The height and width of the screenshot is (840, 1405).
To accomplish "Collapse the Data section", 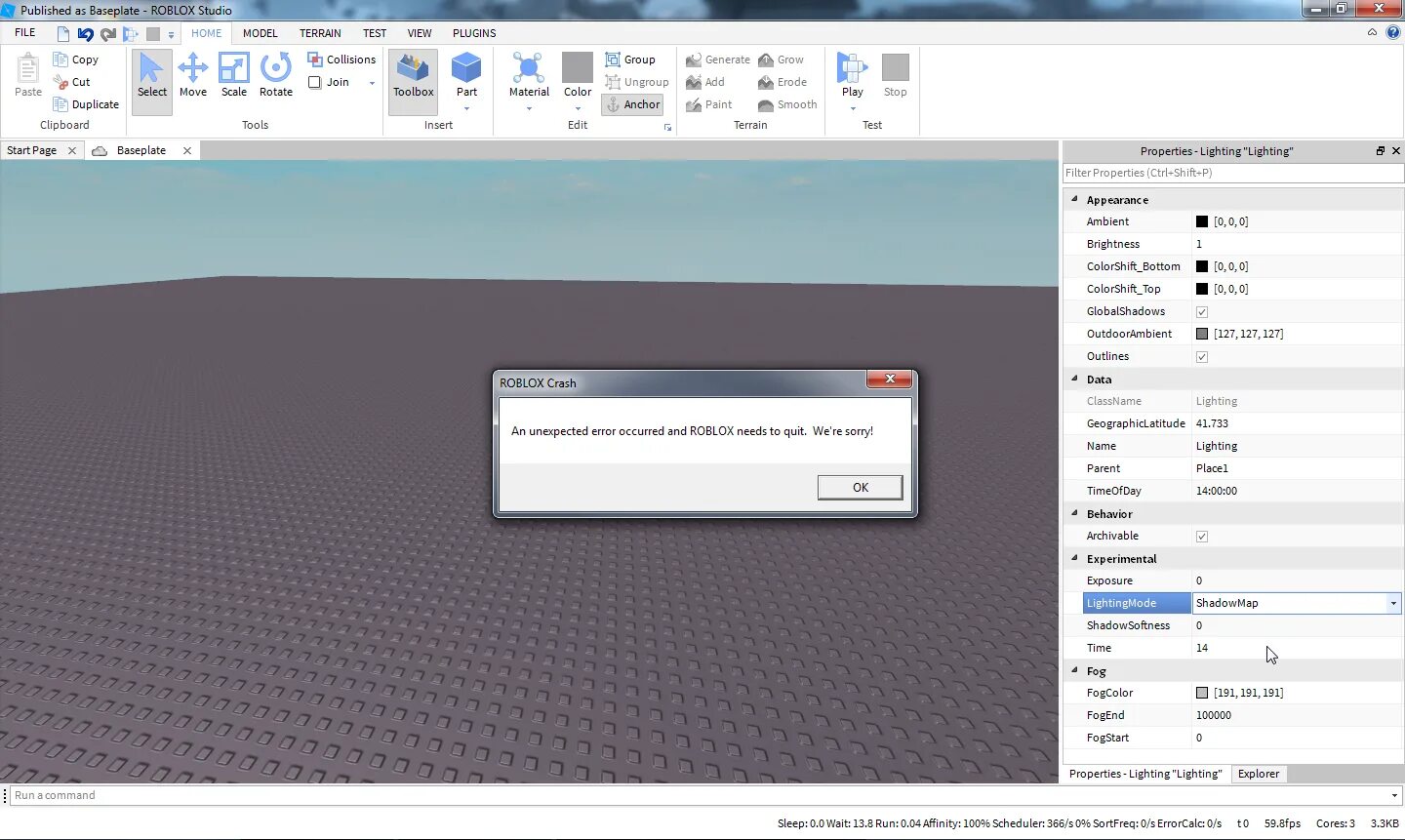I will [1075, 379].
